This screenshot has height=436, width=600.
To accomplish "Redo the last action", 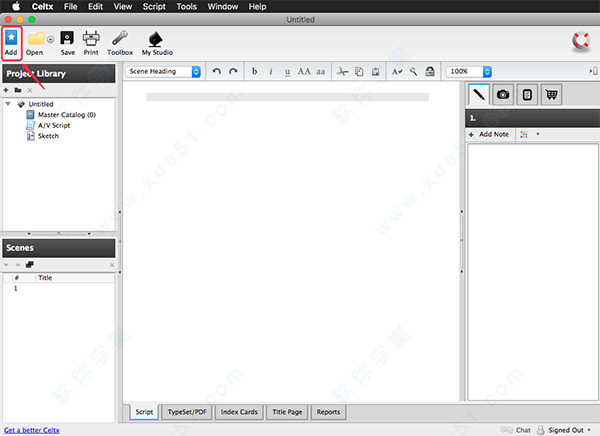I will pyautogui.click(x=233, y=72).
